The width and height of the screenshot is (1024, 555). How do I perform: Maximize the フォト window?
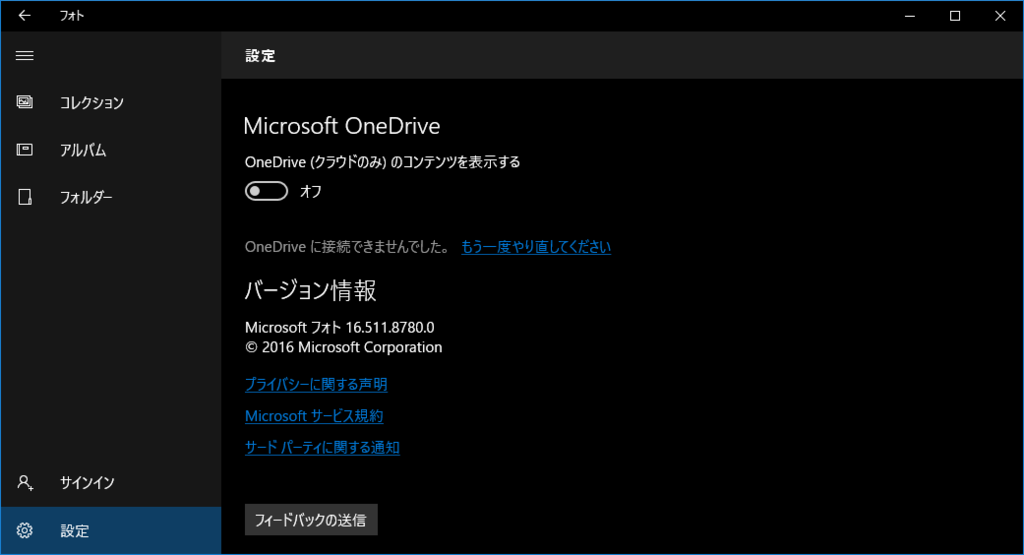955,16
